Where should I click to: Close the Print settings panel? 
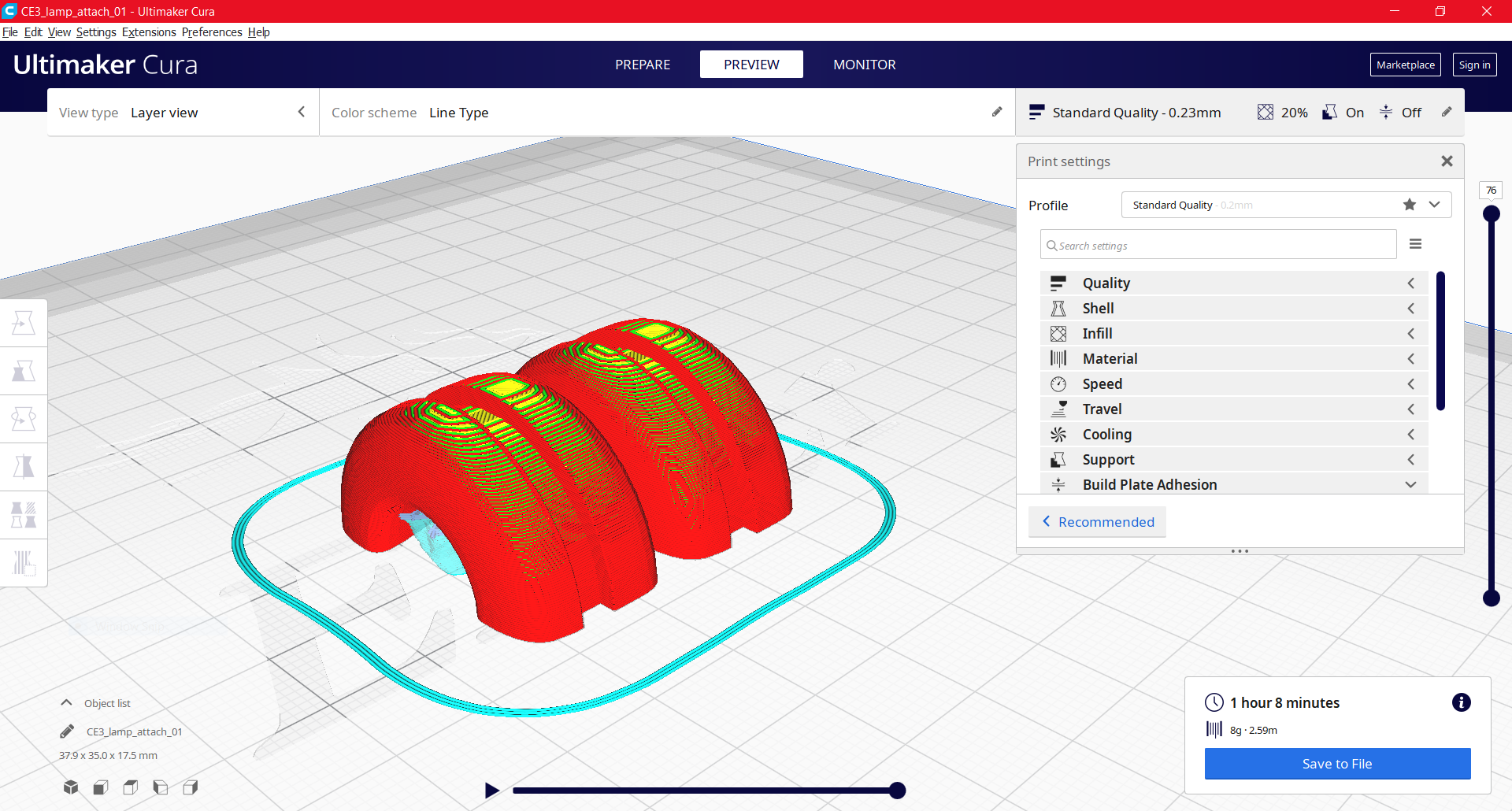click(1447, 161)
